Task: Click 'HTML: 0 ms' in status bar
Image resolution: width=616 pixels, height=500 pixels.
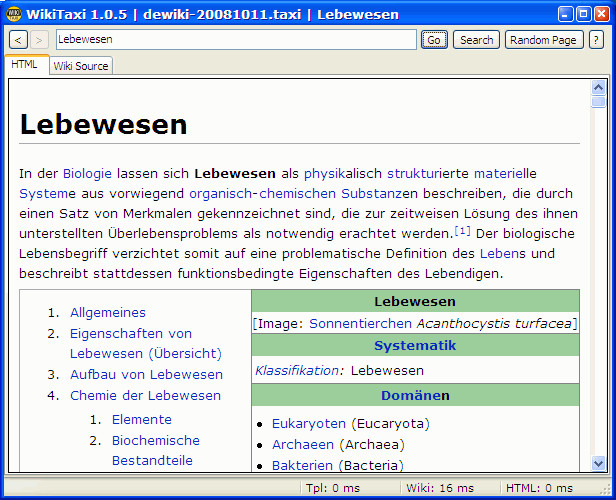Action: 539,488
